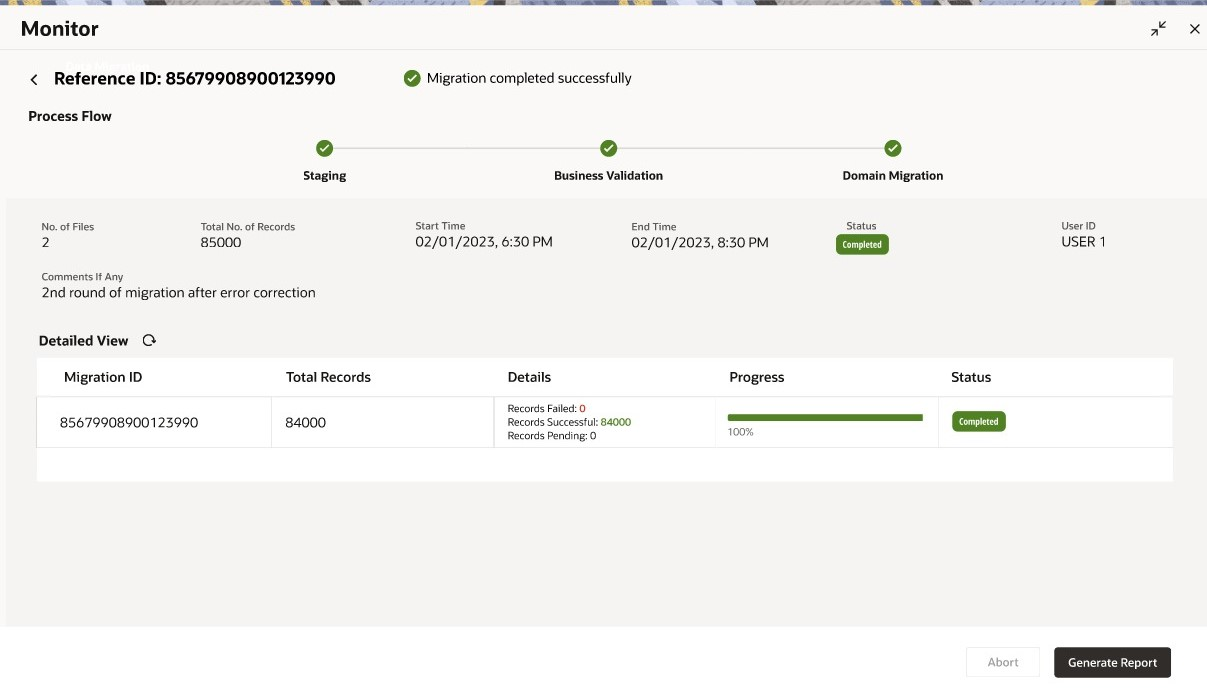
Task: Click the Generate Report button
Action: click(x=1112, y=662)
